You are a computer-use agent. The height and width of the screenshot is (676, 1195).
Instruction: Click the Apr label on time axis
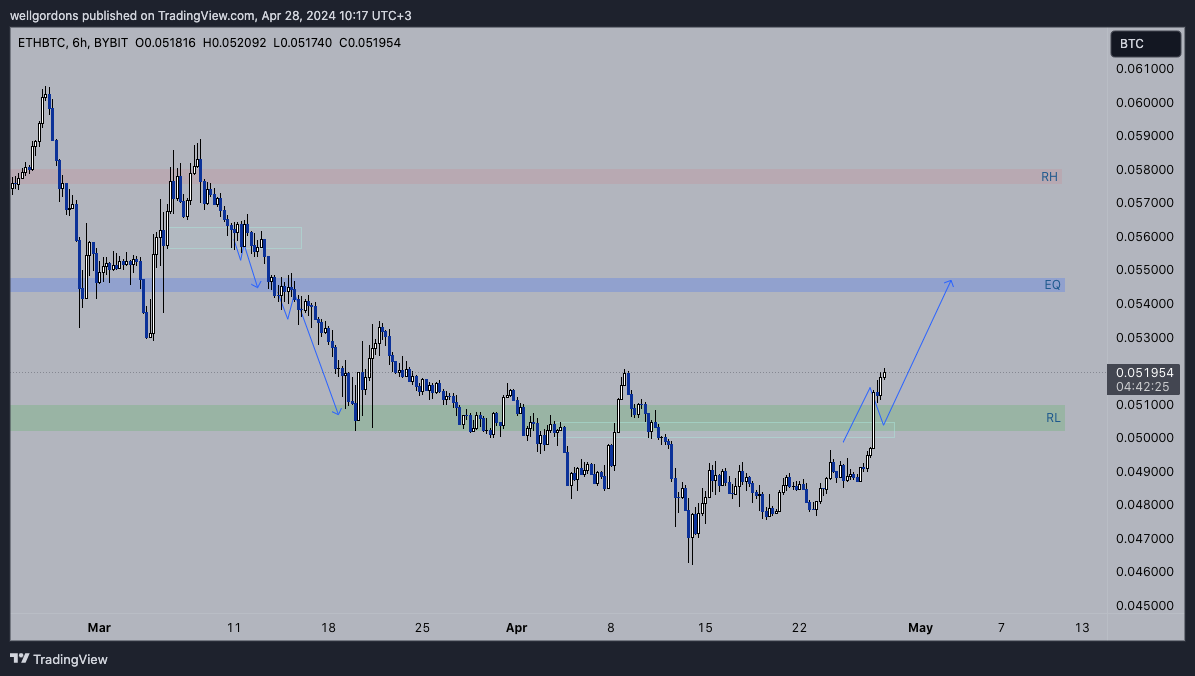516,628
